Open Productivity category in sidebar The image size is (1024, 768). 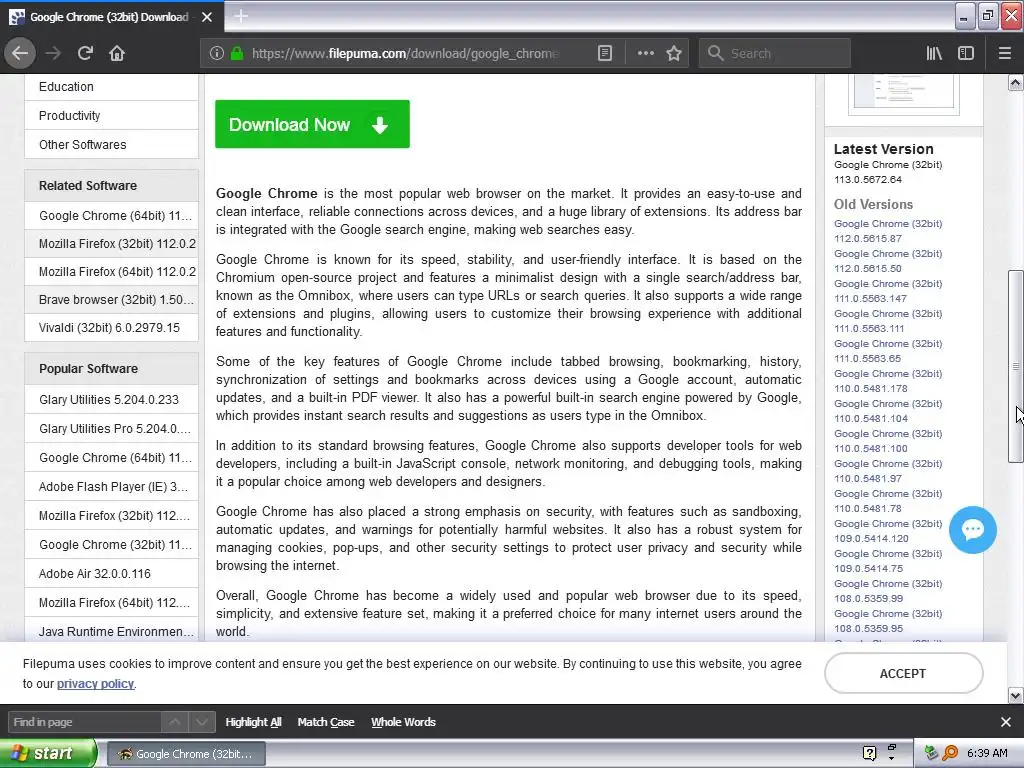click(112, 116)
